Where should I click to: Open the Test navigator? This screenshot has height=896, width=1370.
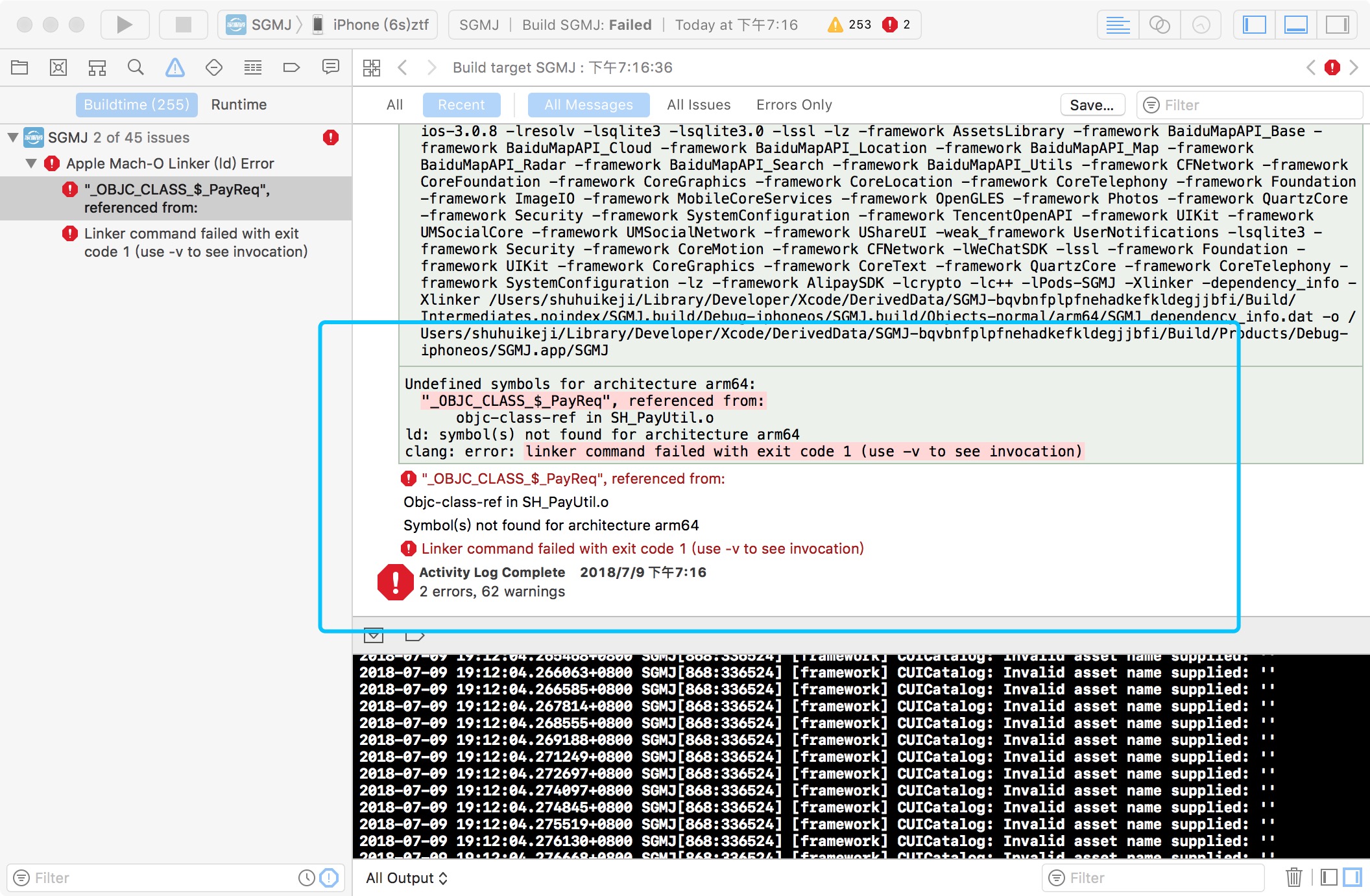coord(214,67)
